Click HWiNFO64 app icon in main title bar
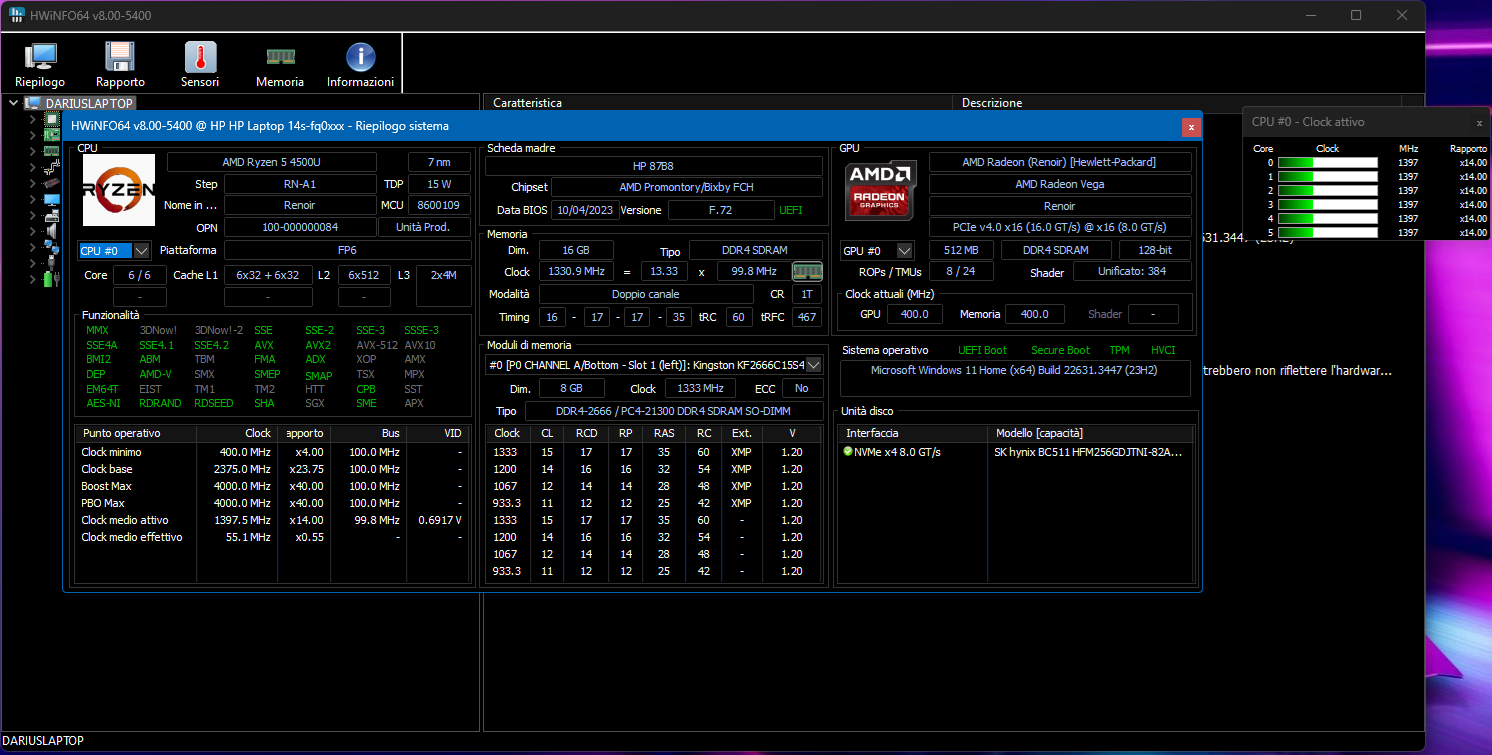The image size is (1492, 755). 17,15
